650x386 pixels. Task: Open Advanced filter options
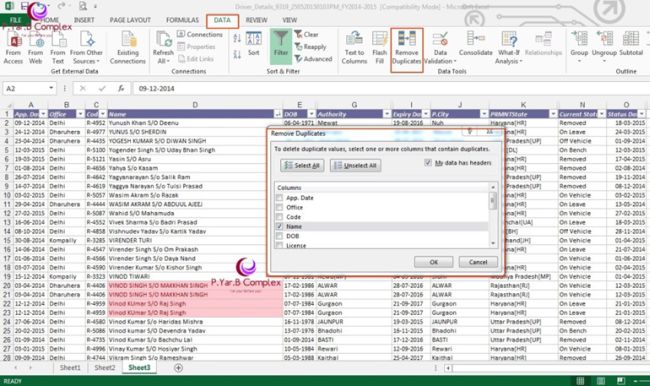(313, 59)
